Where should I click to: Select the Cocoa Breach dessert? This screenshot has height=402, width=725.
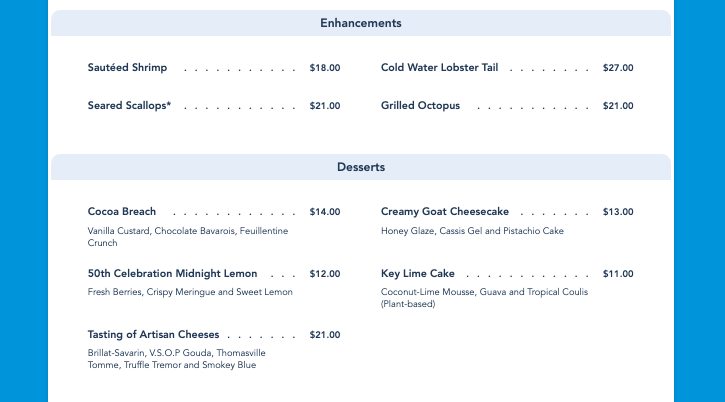(x=122, y=212)
